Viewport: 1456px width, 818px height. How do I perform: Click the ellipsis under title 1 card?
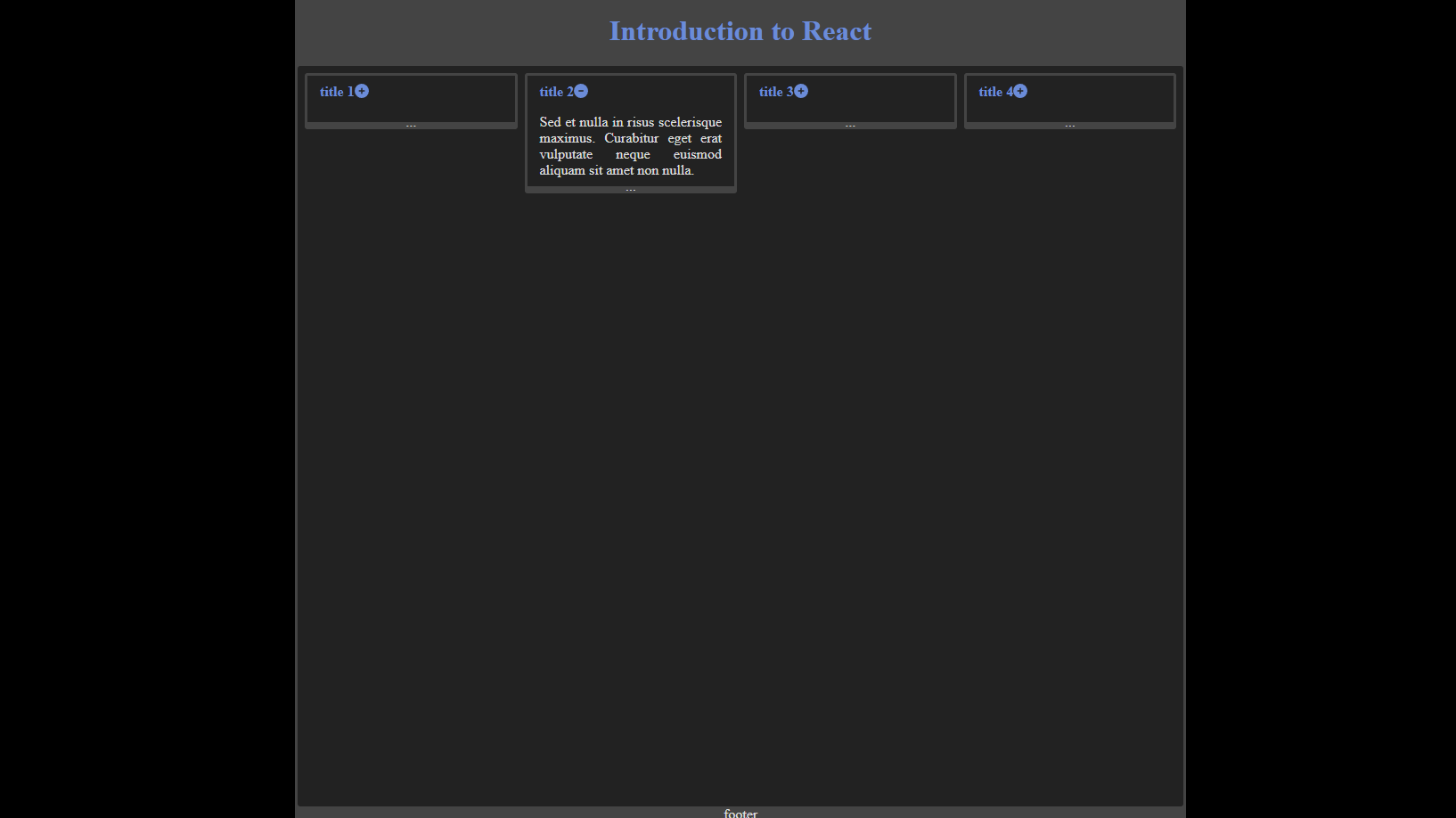(x=411, y=126)
